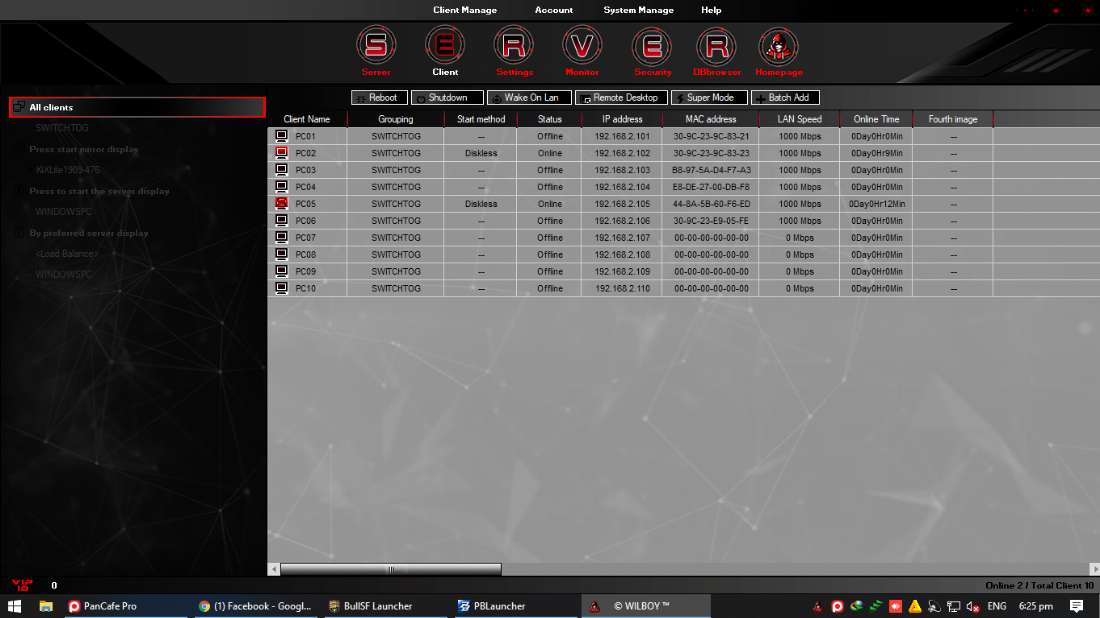Click the Reboot button
This screenshot has height=618, width=1100.
pos(379,98)
